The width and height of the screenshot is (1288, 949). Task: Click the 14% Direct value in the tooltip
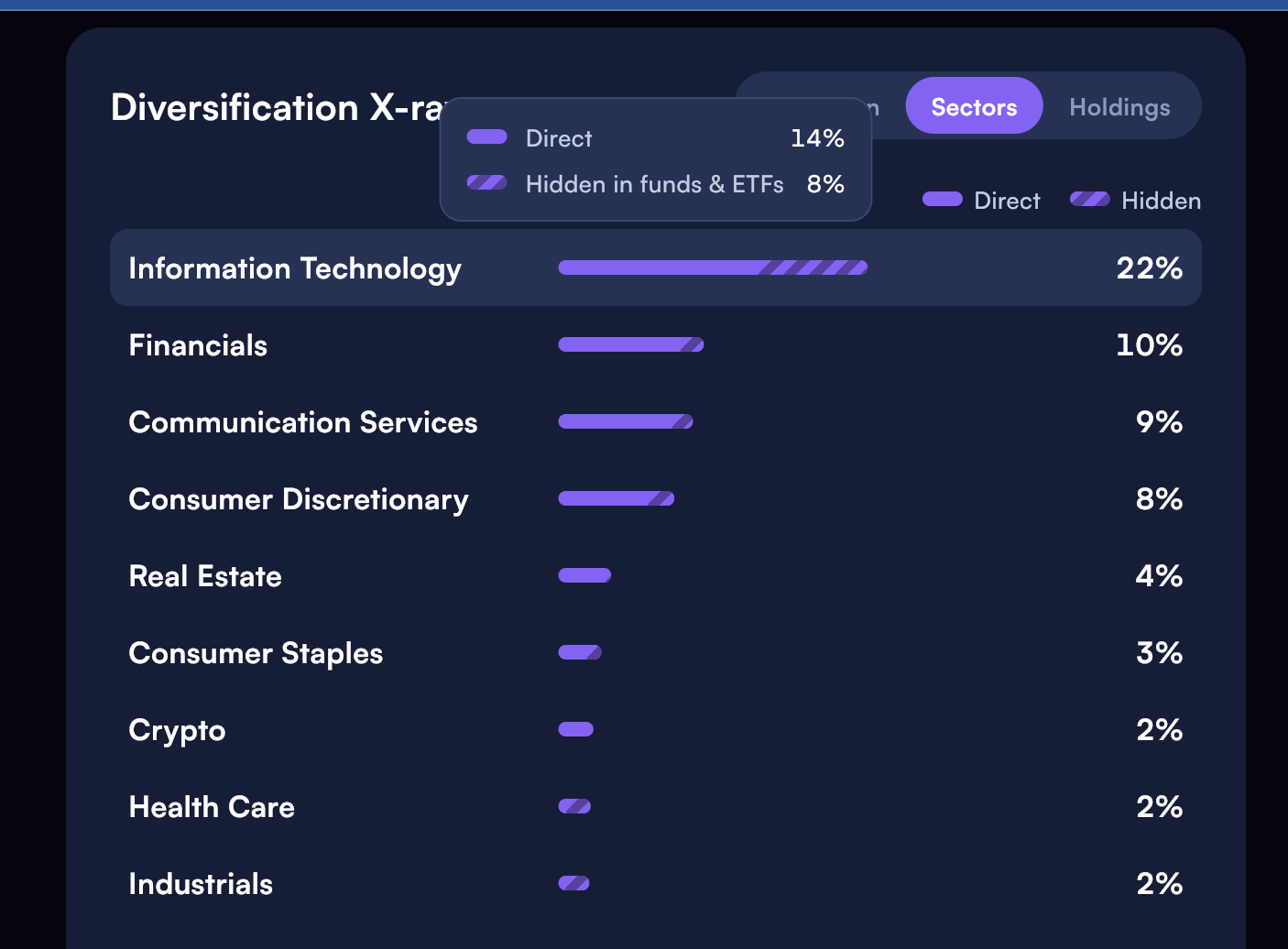[817, 138]
